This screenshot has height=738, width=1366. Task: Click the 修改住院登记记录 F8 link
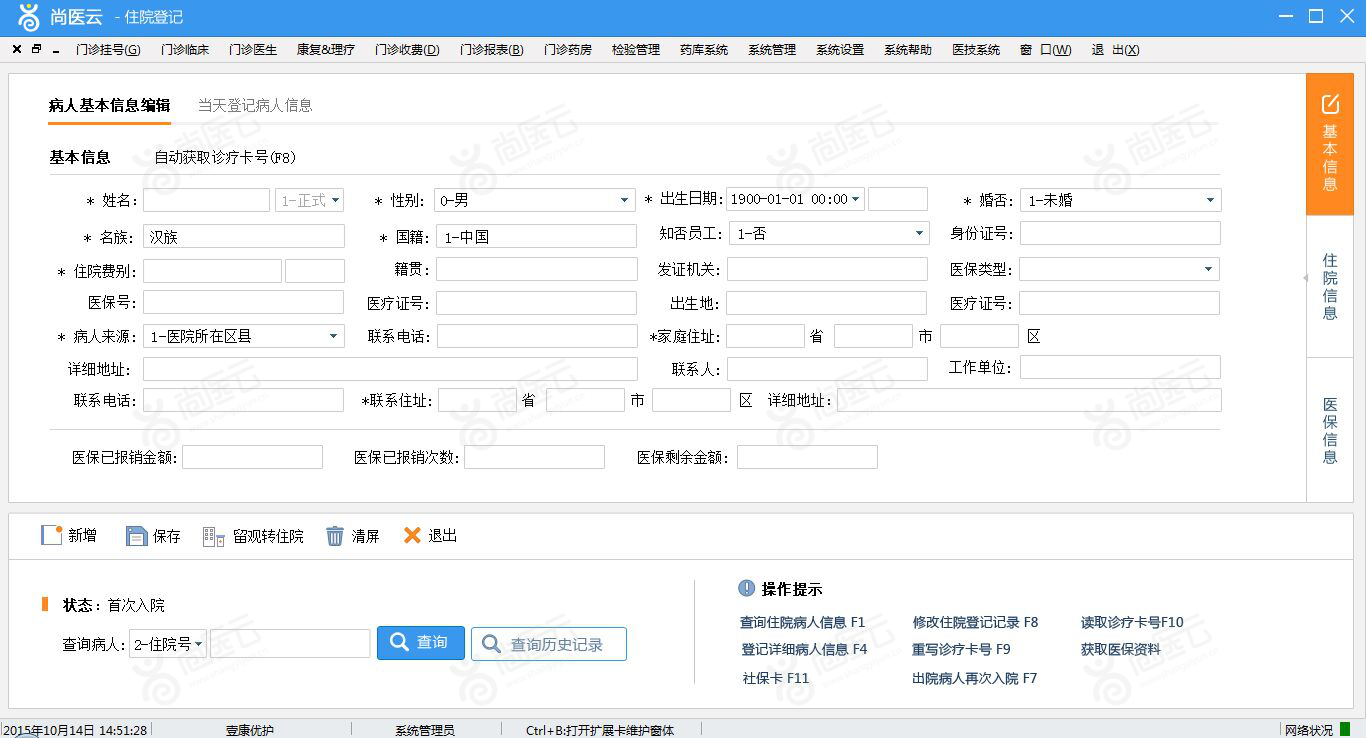pyautogui.click(x=975, y=622)
